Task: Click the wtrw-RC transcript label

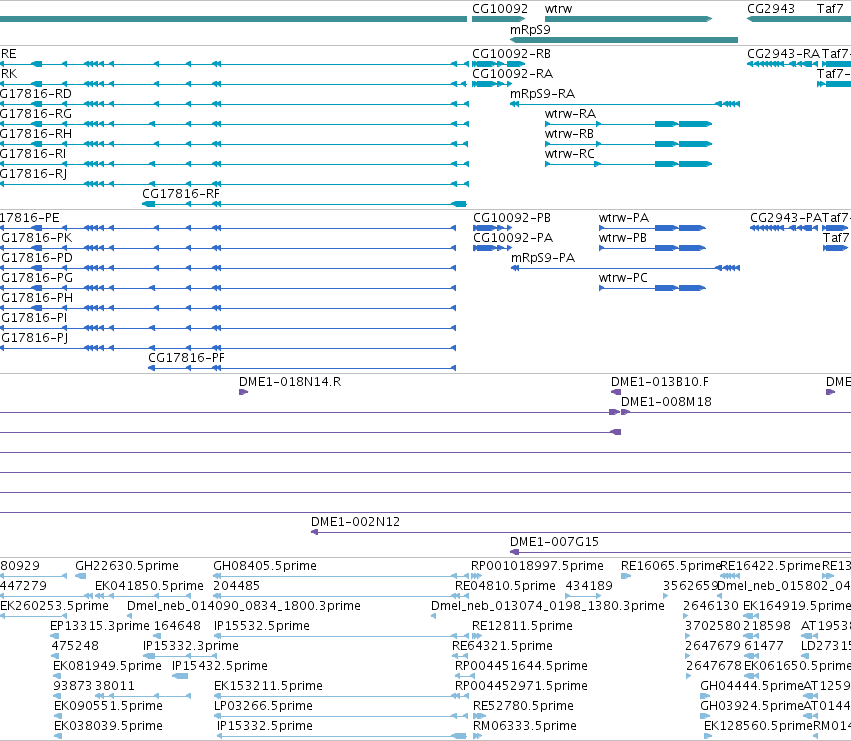Action: click(569, 154)
